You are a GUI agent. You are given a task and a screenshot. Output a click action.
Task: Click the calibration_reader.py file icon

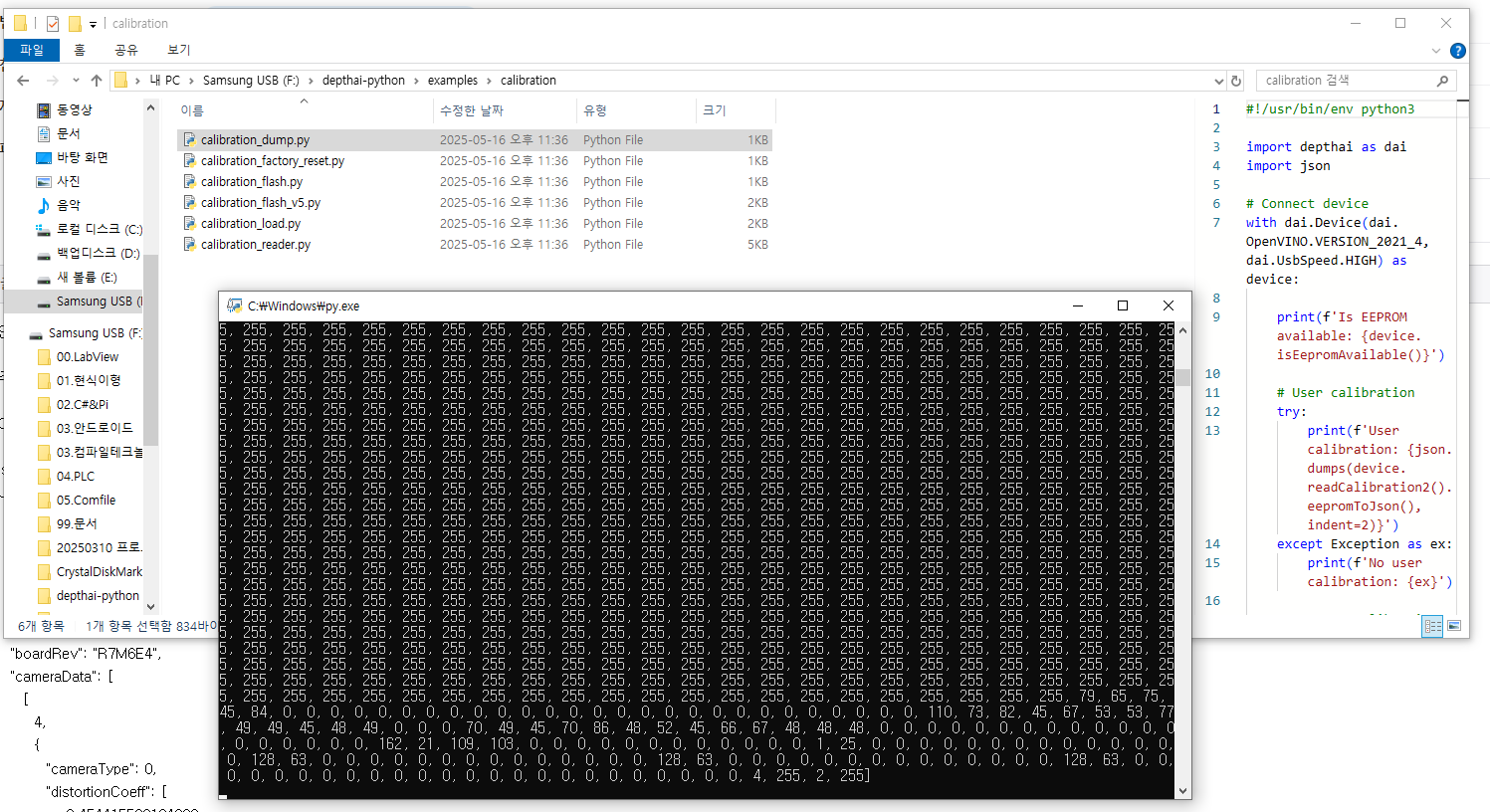point(189,245)
